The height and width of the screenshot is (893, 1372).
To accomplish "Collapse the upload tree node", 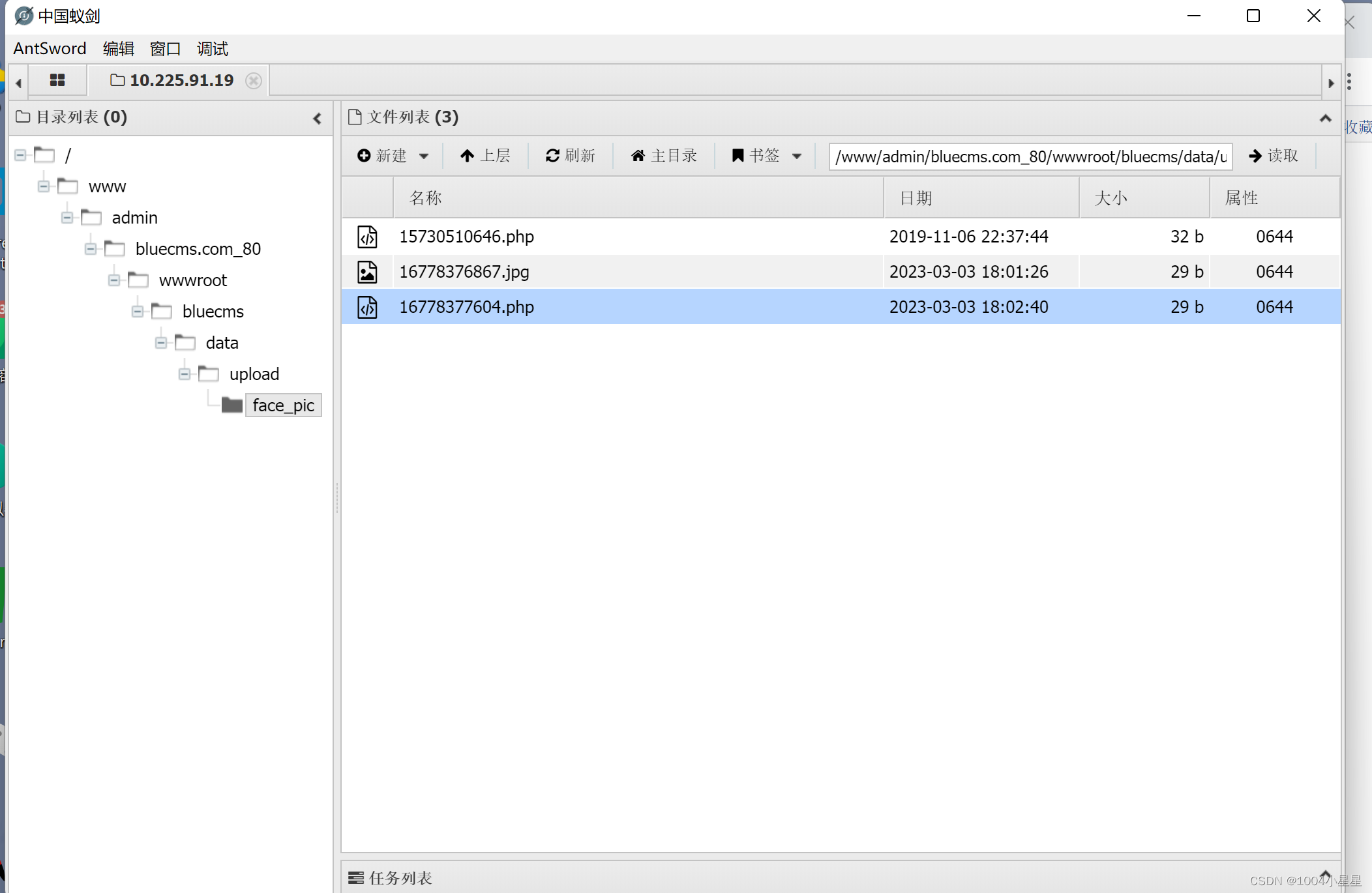I will (x=185, y=374).
